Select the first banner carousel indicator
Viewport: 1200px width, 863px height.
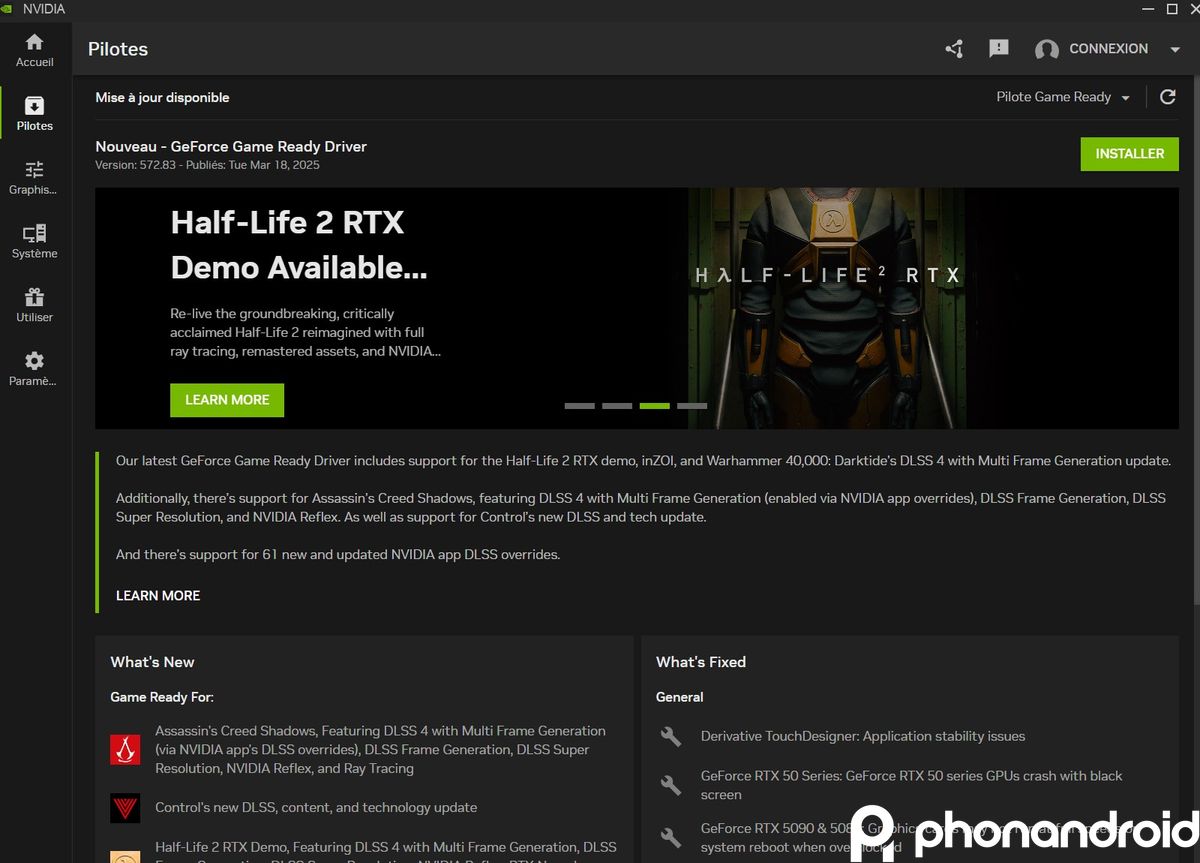(x=580, y=406)
